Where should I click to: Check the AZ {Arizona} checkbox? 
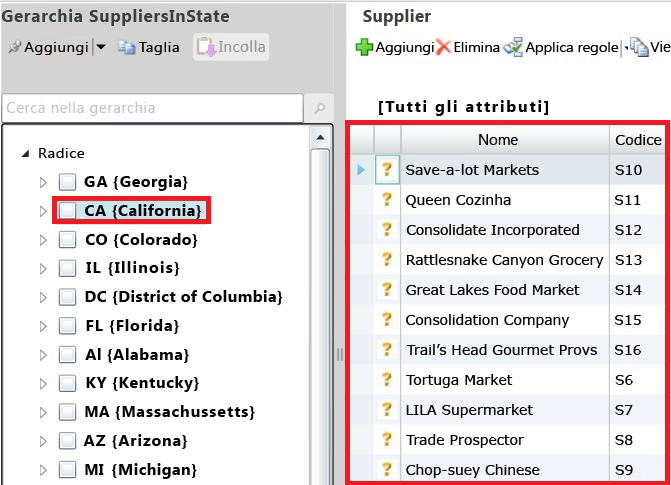point(67,441)
